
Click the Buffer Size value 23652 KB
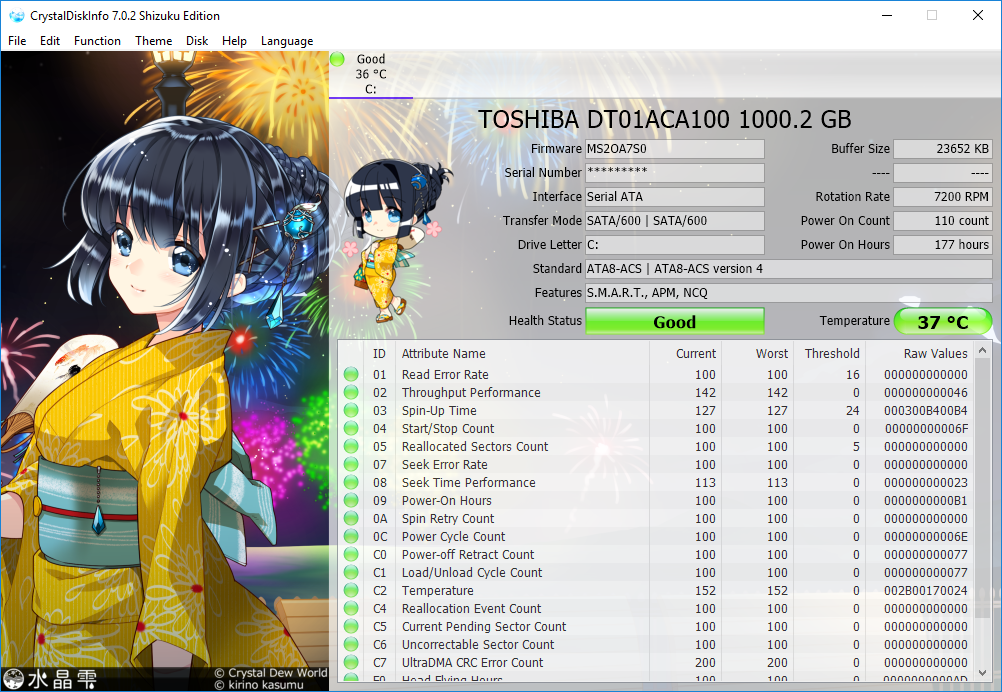(943, 149)
